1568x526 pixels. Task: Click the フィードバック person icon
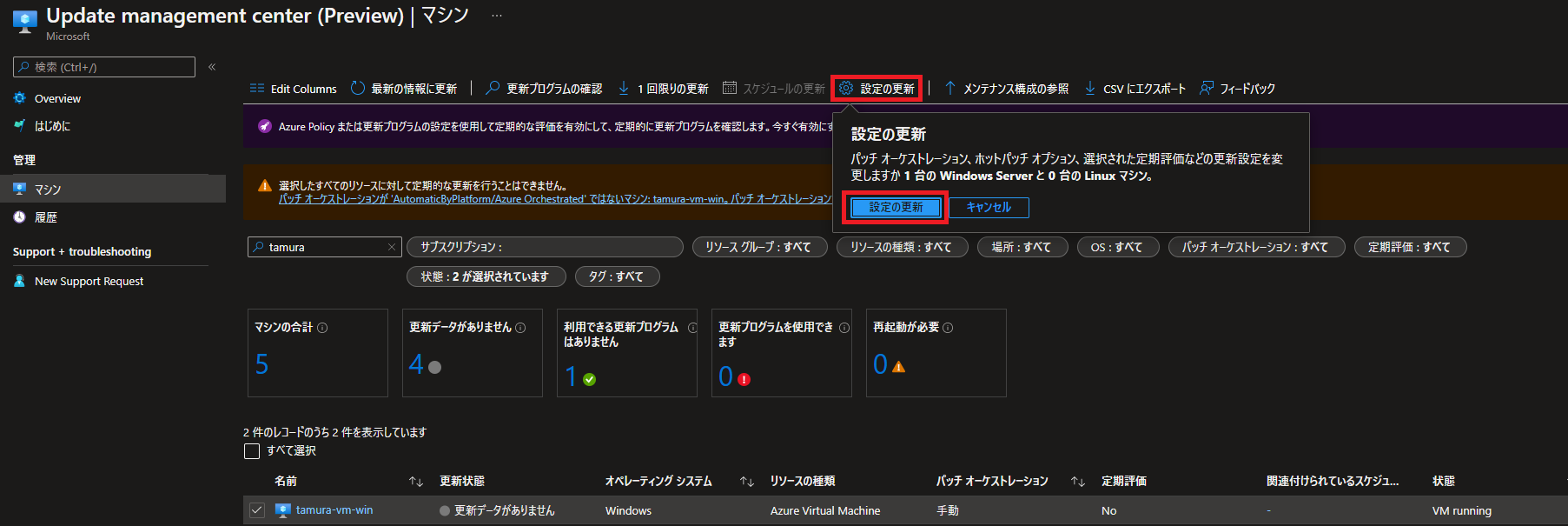(x=1207, y=88)
